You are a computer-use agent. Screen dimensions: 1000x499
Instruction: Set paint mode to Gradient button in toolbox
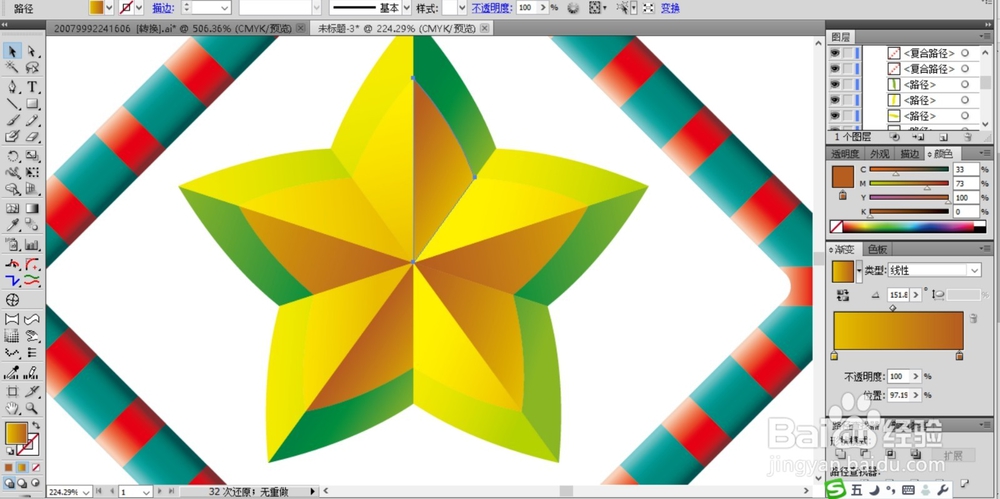[x=22, y=468]
